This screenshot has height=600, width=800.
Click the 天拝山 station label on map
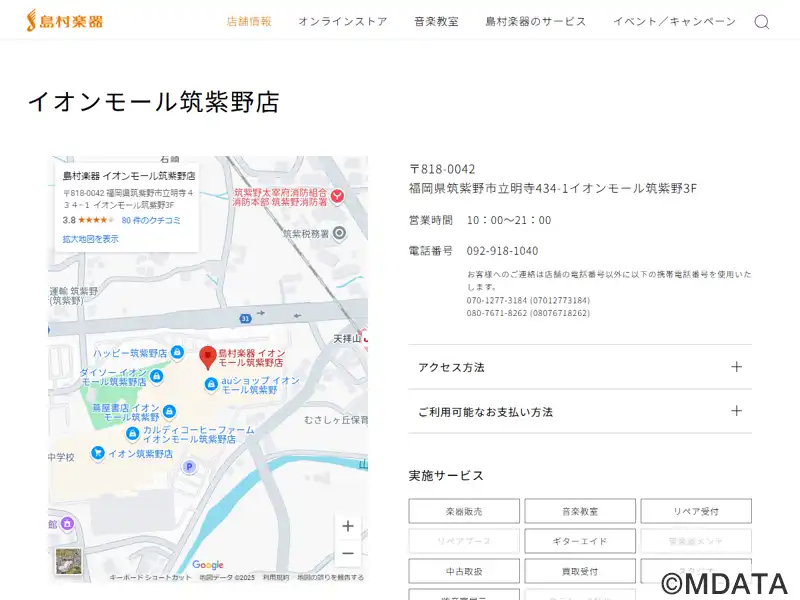pos(347,339)
